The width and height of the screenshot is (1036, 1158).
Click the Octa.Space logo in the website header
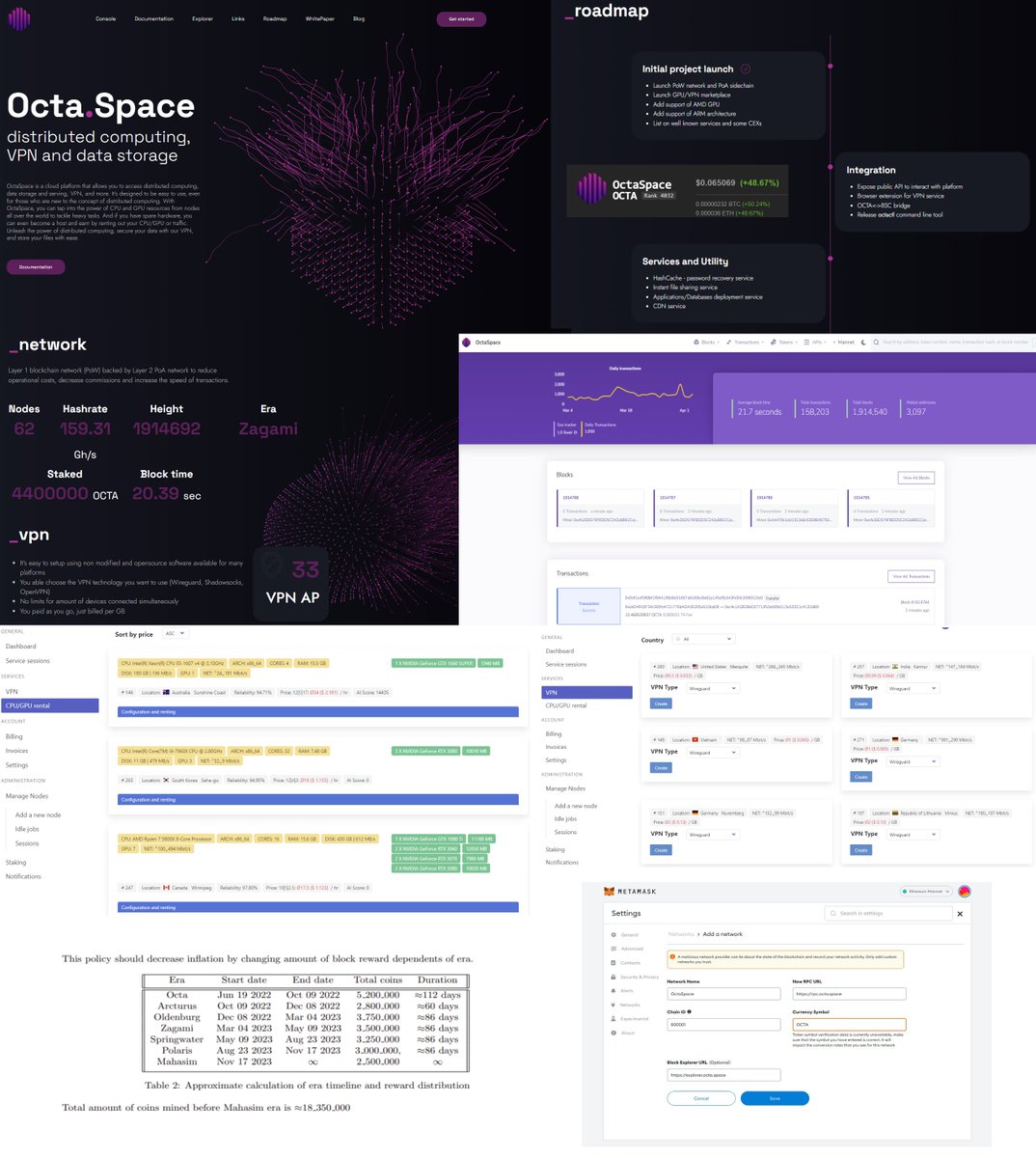click(19, 18)
